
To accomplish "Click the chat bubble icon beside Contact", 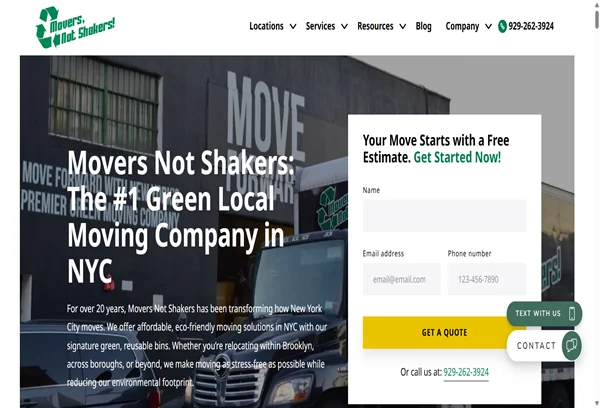I will tap(572, 346).
